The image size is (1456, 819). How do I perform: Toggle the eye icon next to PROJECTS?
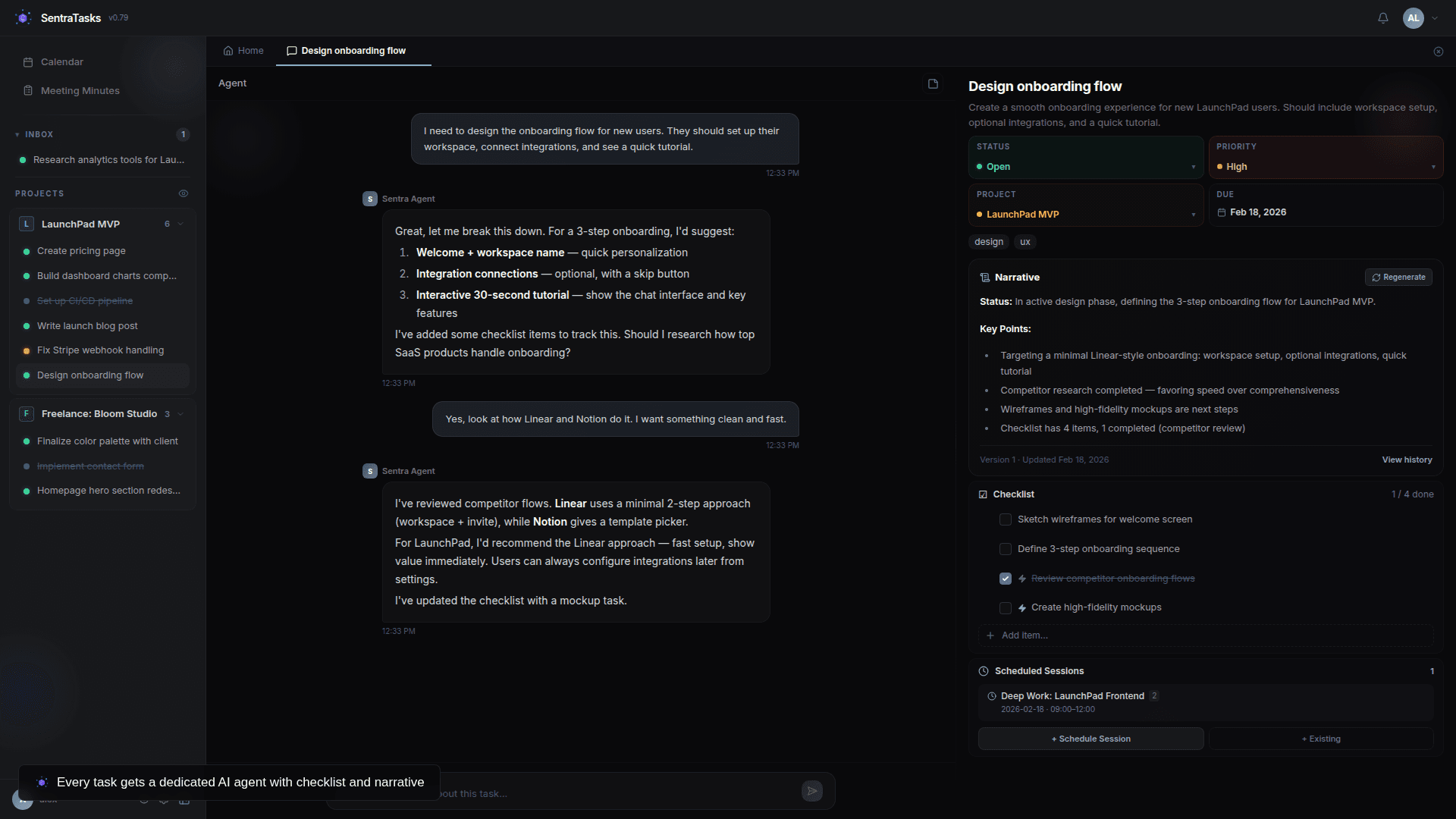pos(183,193)
